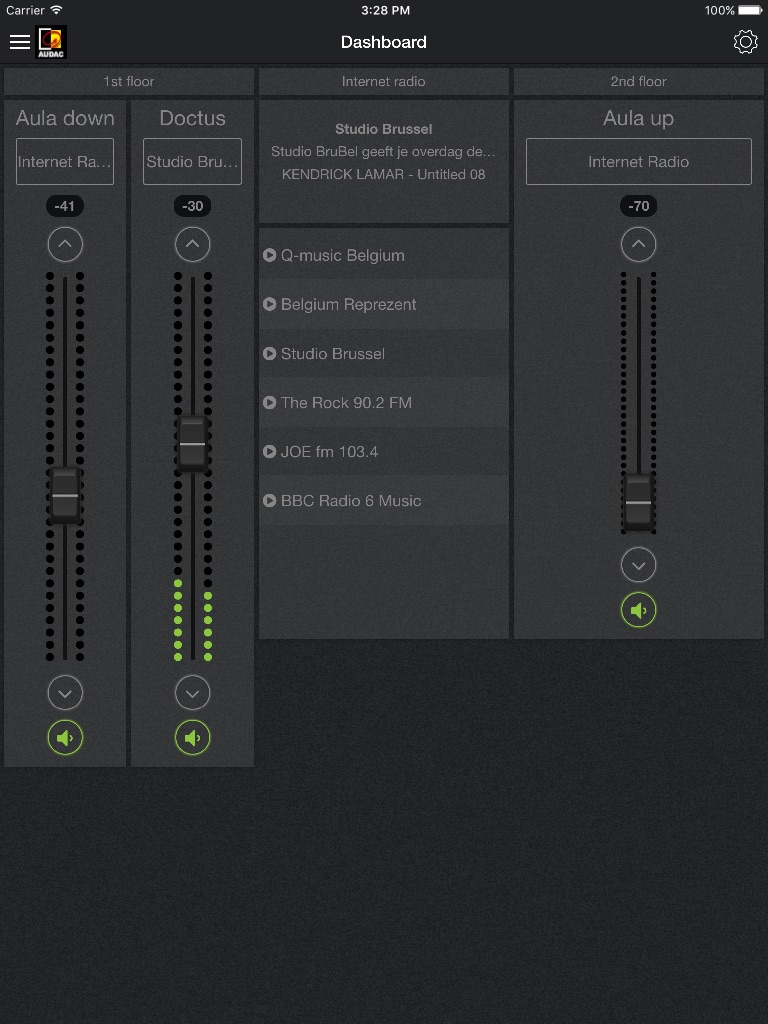Open Aula up Internet Radio source selector

click(639, 161)
